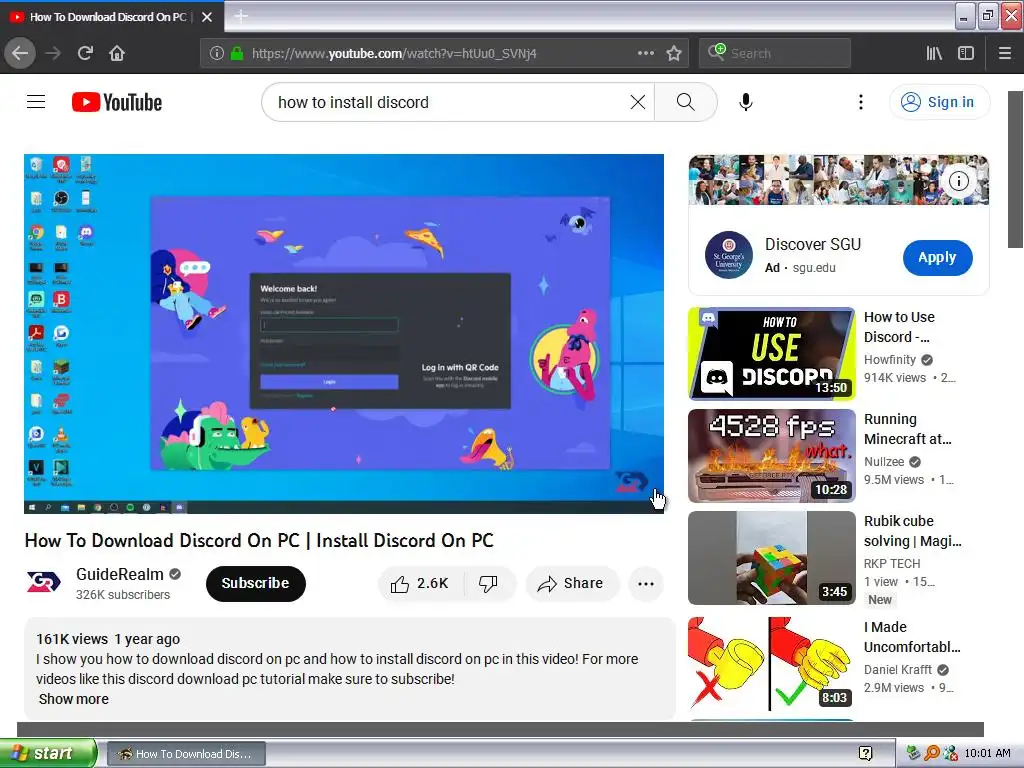
Task: View the secure connection padlock
Action: (237, 54)
